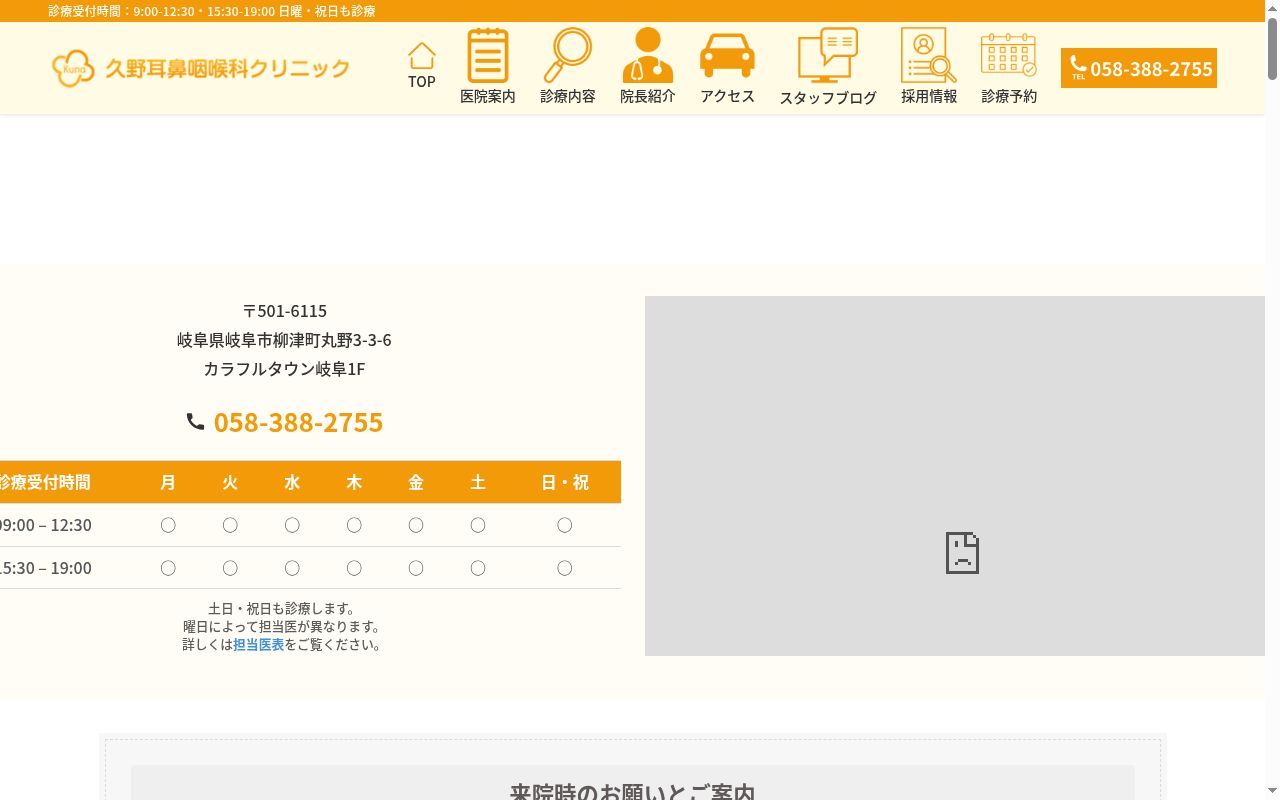Select 院長紹介 menu label
The image size is (1280, 800).
pos(647,97)
